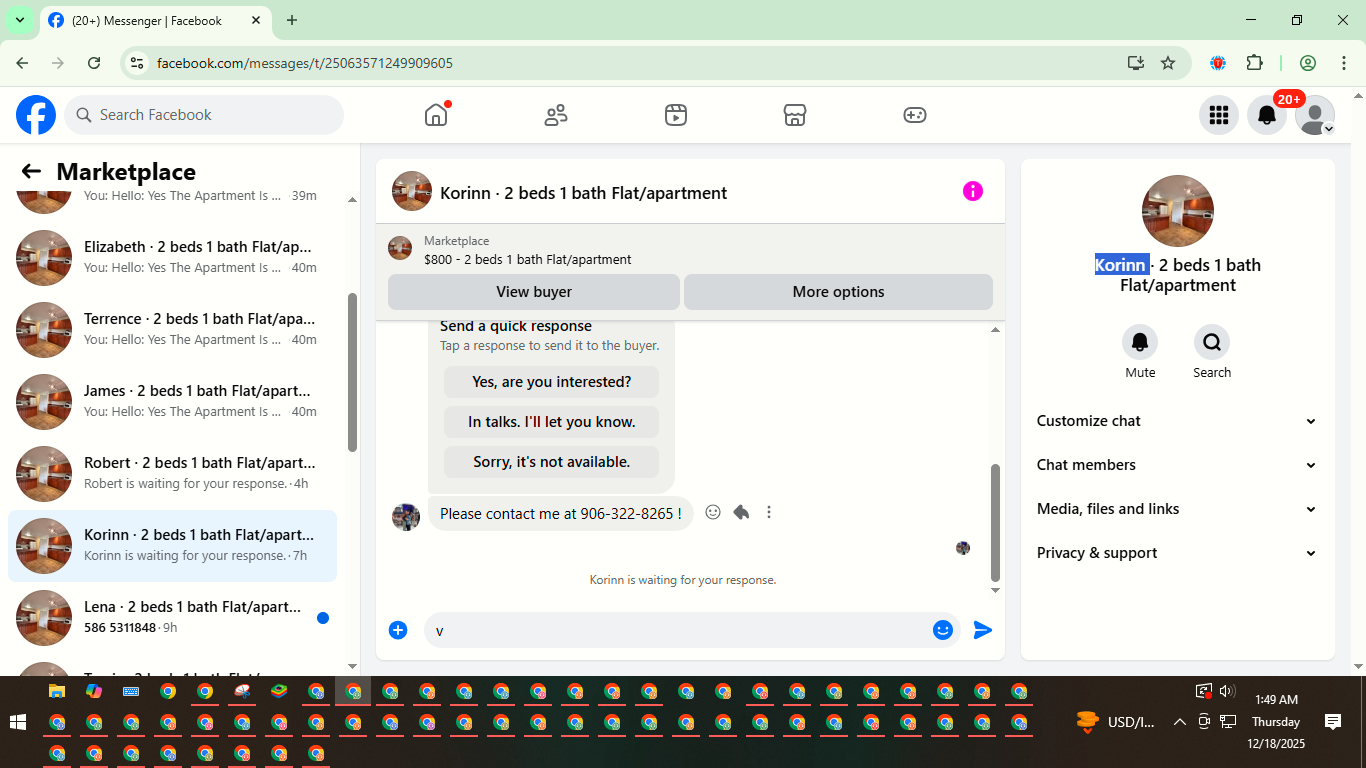The width and height of the screenshot is (1366, 768).
Task: Click the sender's avatar beside phone message
Action: point(406,517)
